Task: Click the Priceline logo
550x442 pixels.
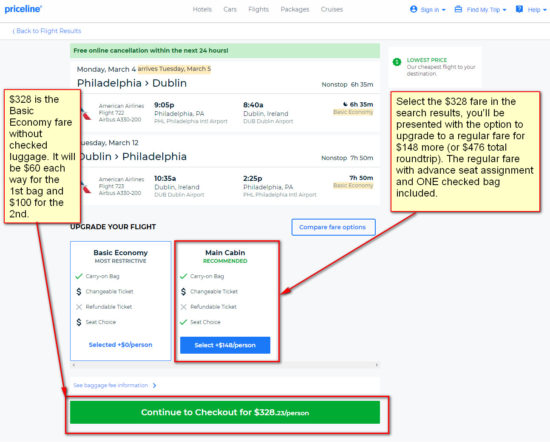Action: tap(23, 9)
